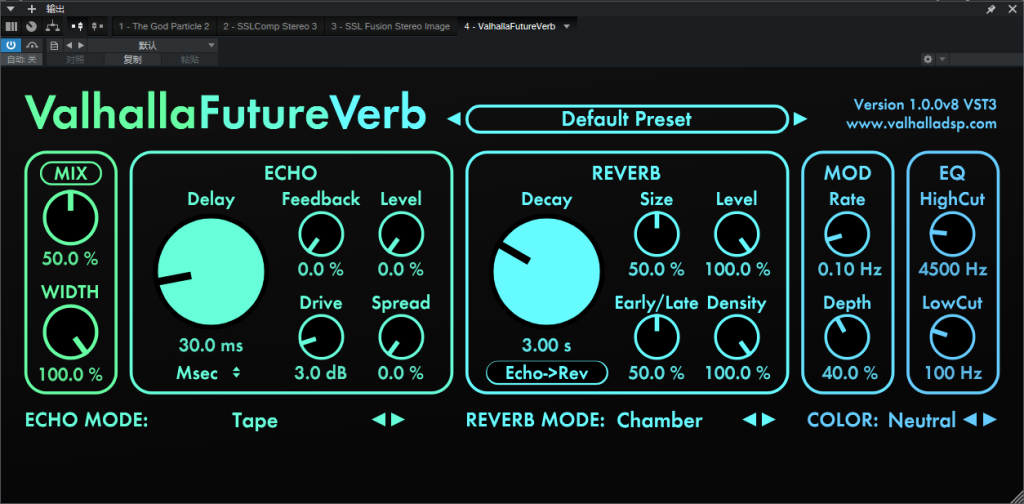Toggle the MIX lock button
The image size is (1024, 504).
pyautogui.click(x=70, y=173)
